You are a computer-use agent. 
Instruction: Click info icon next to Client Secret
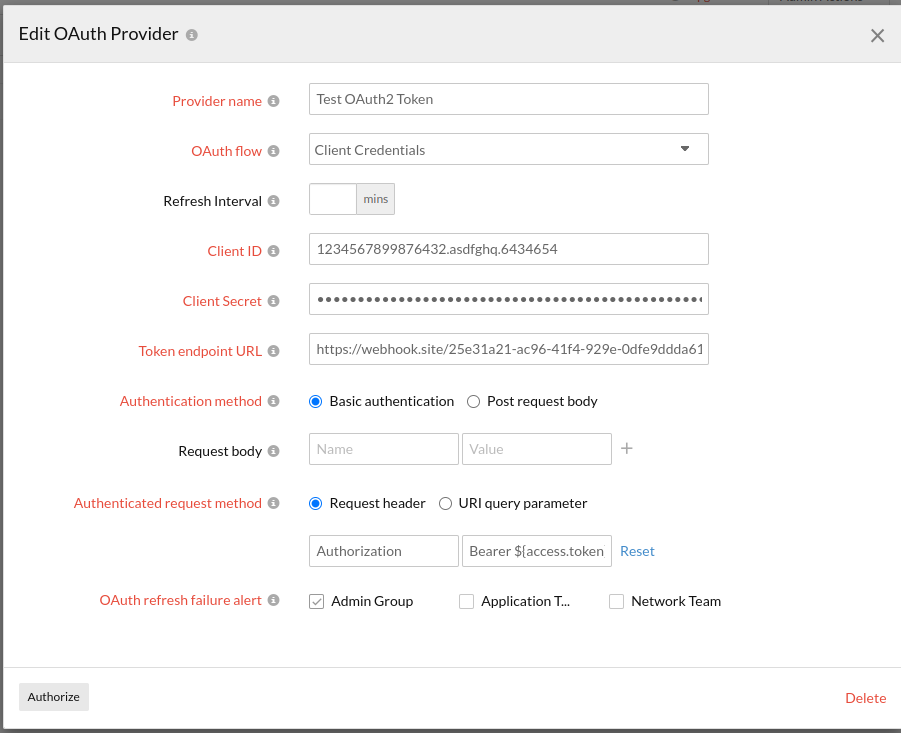click(x=274, y=301)
